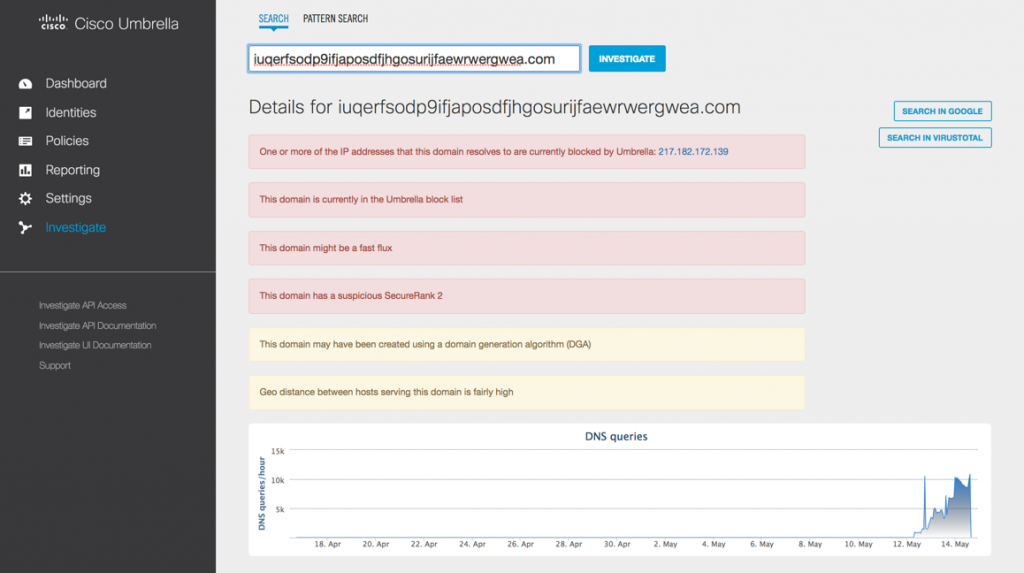Click Search in Google button
The width and height of the screenshot is (1024, 573).
pos(942,111)
